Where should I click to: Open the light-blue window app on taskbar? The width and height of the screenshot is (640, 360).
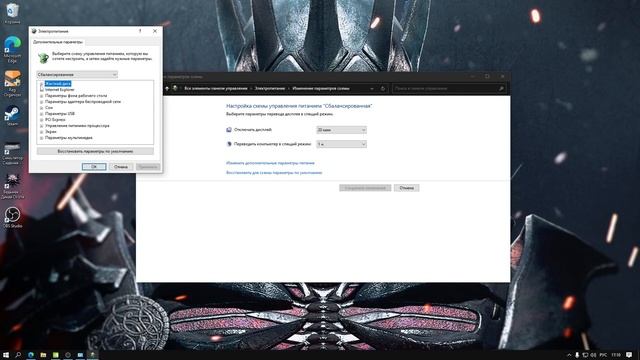[80, 355]
